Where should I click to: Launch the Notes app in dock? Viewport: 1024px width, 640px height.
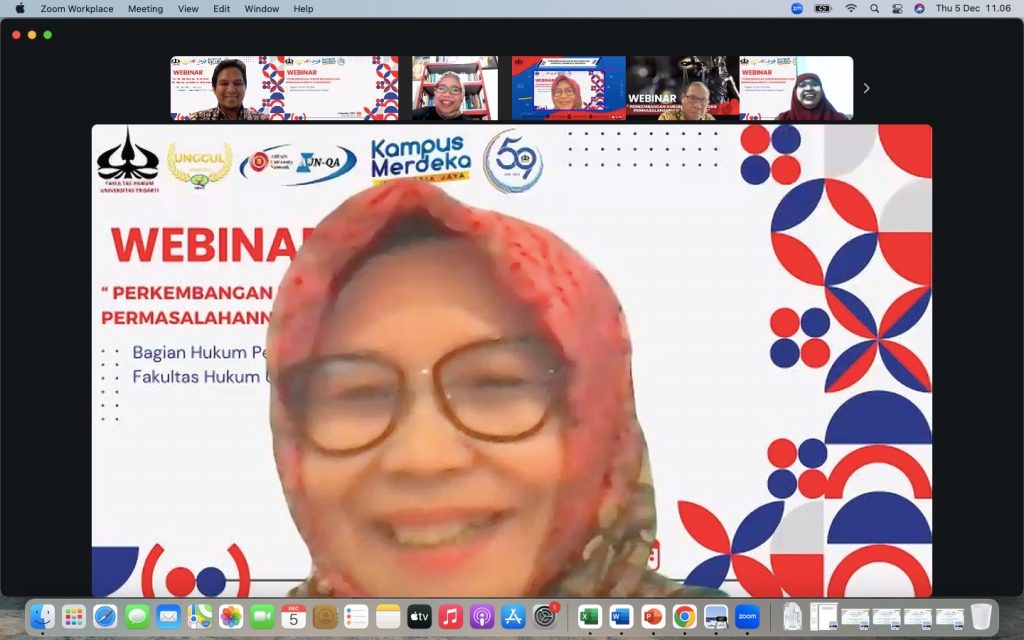click(388, 616)
